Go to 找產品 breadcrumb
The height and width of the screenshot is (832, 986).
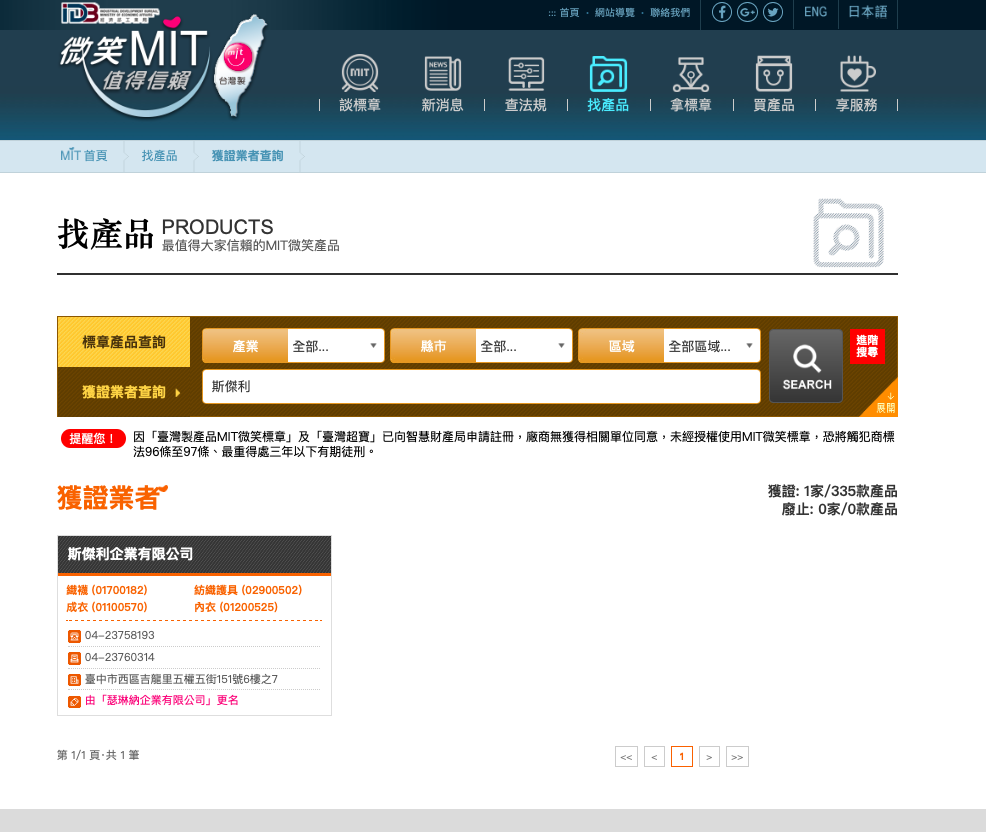click(x=159, y=156)
